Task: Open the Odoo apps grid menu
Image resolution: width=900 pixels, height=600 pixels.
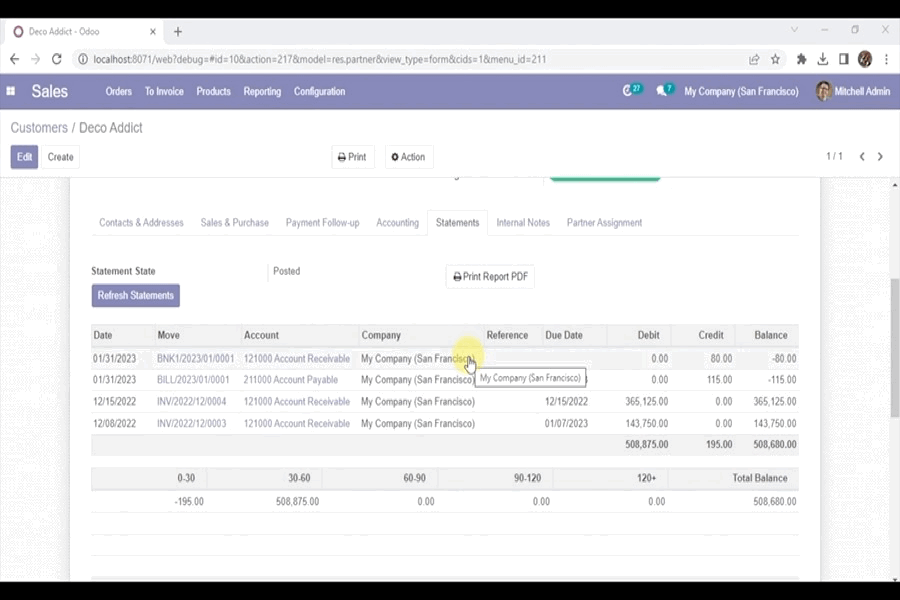Action: [x=10, y=91]
